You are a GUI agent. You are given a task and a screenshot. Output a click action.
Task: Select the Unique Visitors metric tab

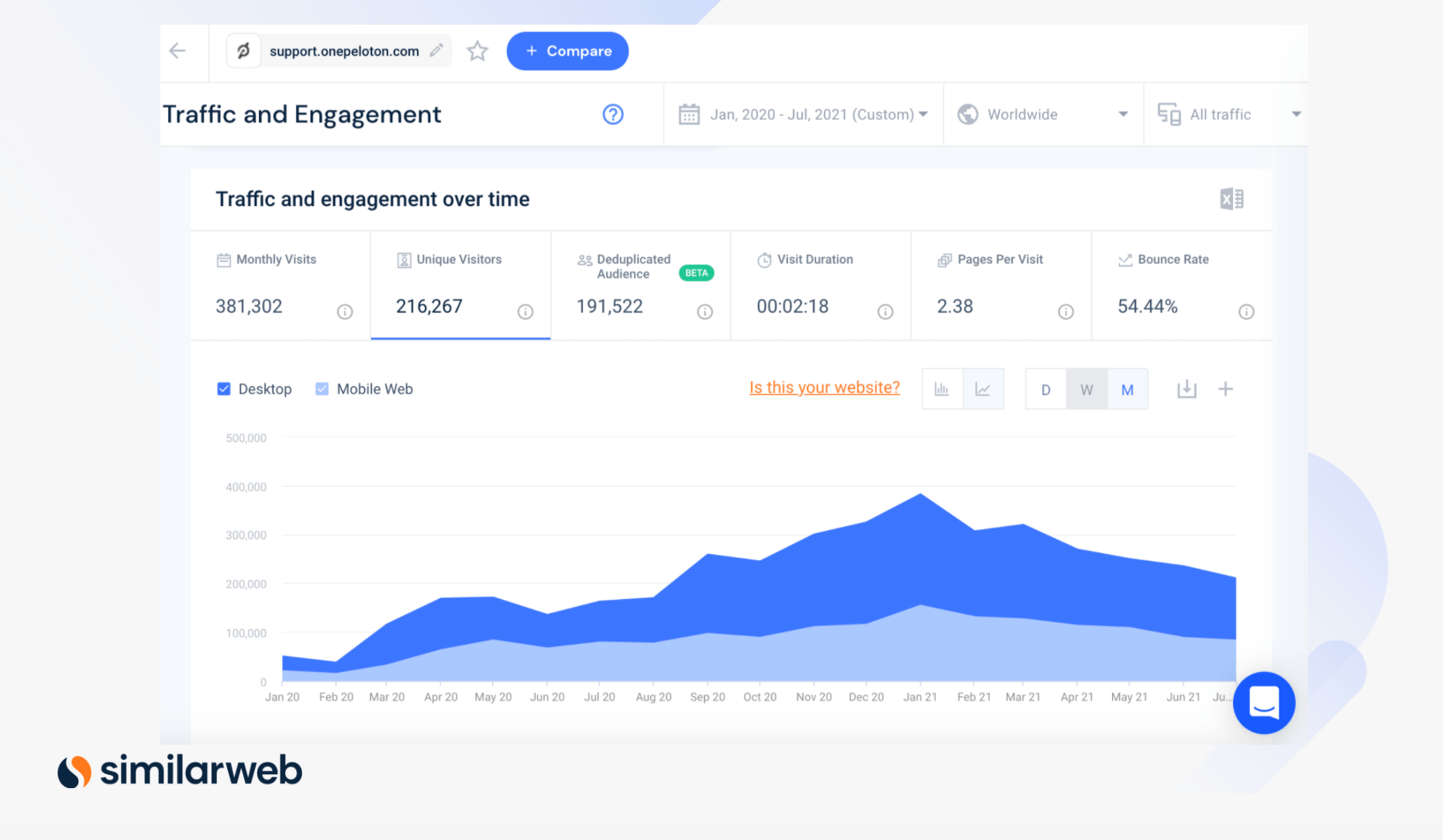coord(460,285)
